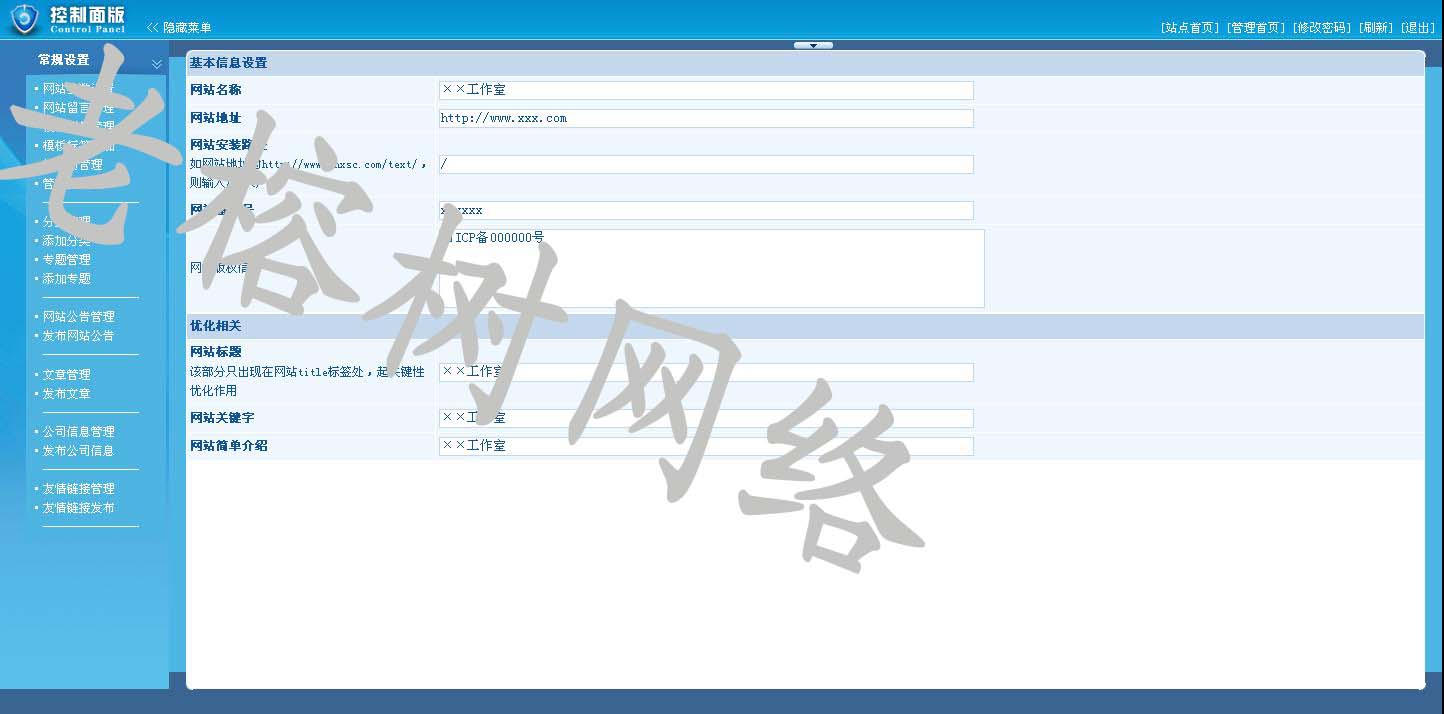This screenshot has width=1444, height=714.
Task: Go to 管理首页 in the top bar
Action: 1256,28
